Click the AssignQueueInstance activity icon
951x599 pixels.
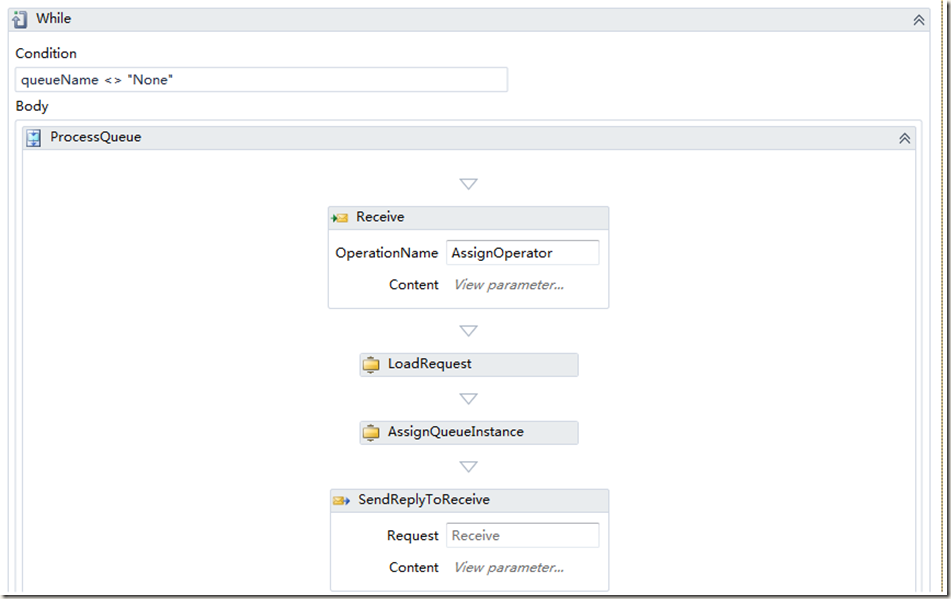371,432
